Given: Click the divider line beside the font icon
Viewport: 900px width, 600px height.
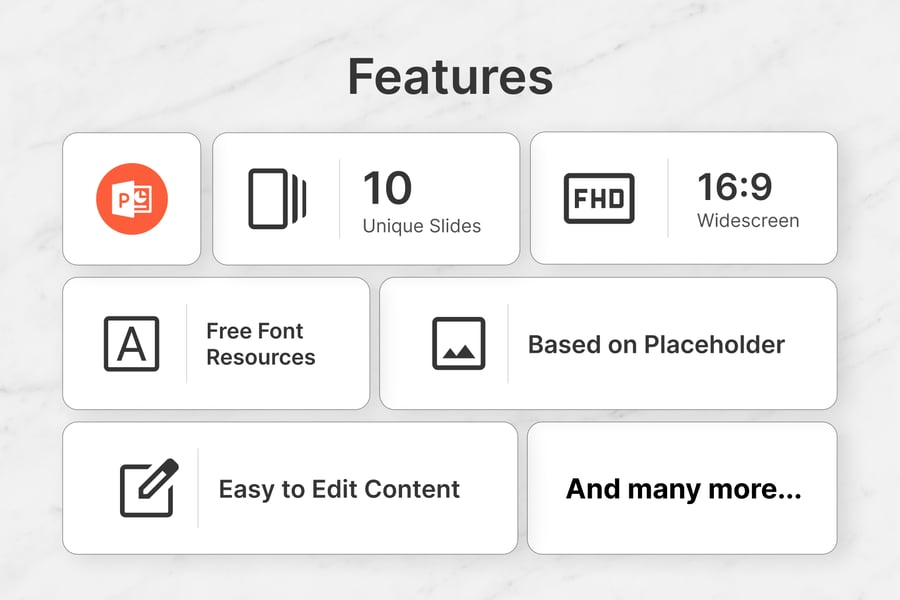Looking at the screenshot, I should tap(187, 344).
